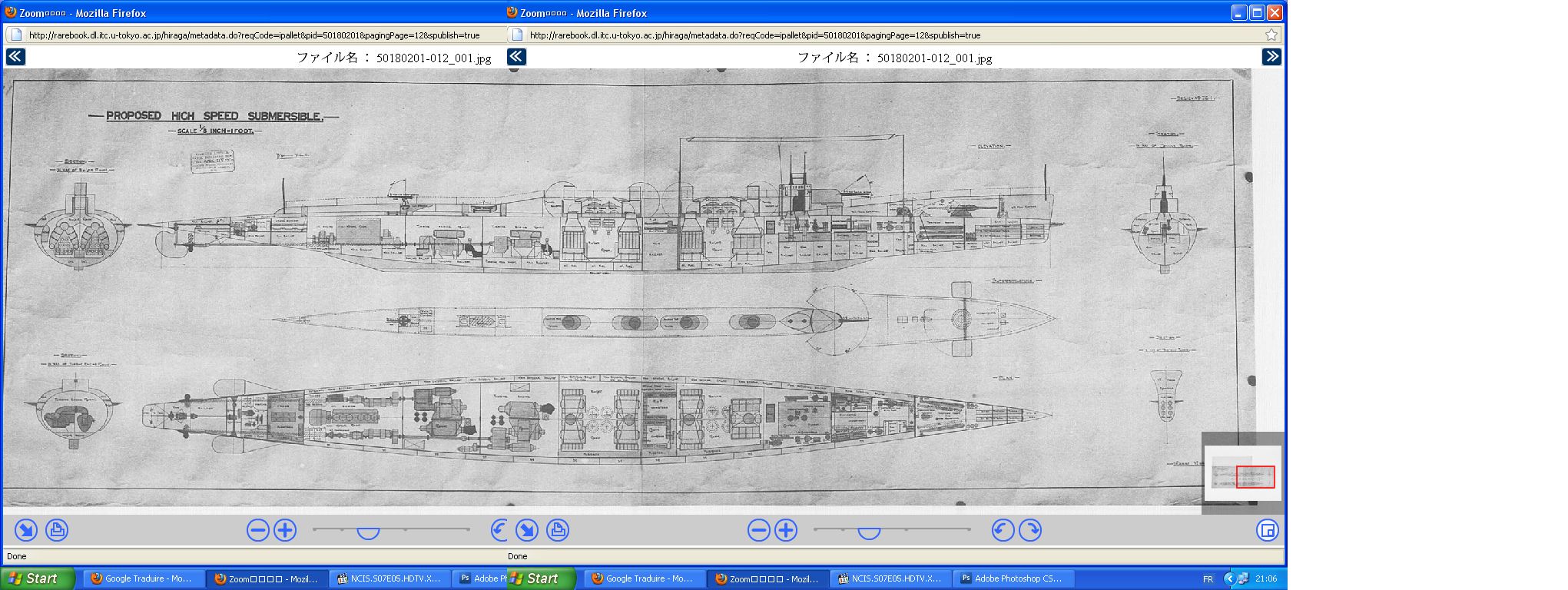Image resolution: width=1568 pixels, height=590 pixels.
Task: Click the zoom slider handle near rotate arrows
Action: [x=869, y=533]
